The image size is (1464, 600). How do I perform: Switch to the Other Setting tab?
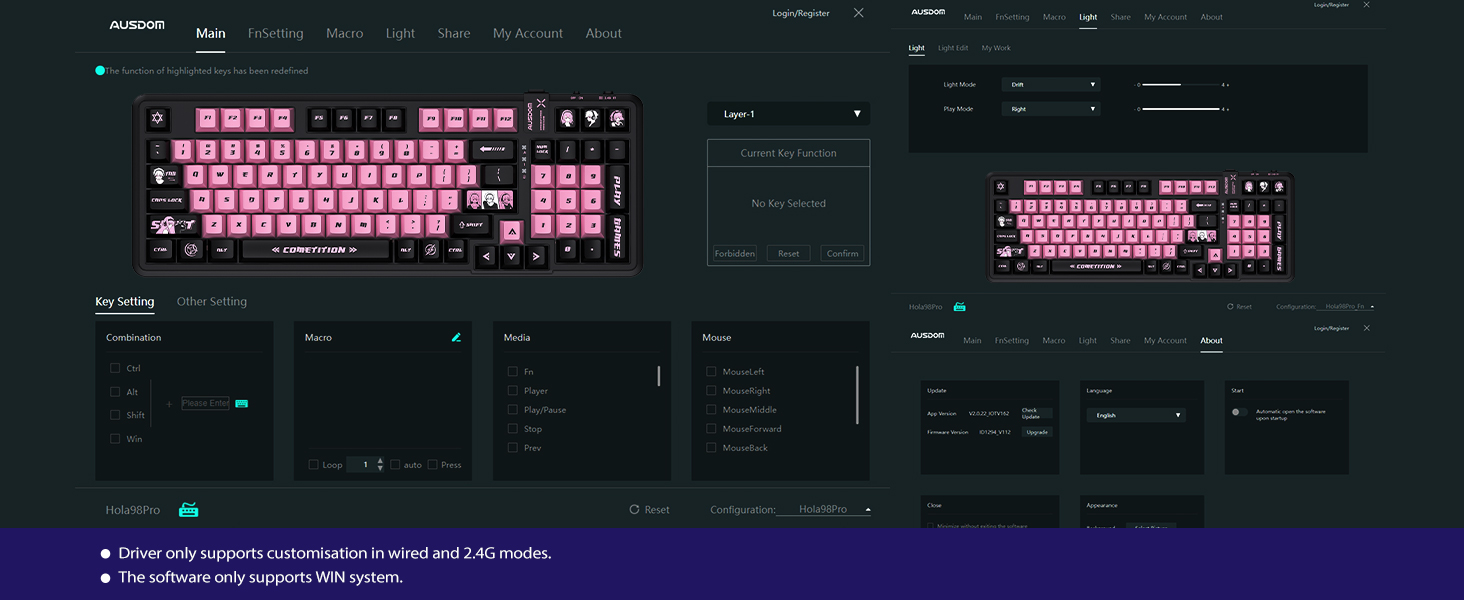(x=212, y=301)
